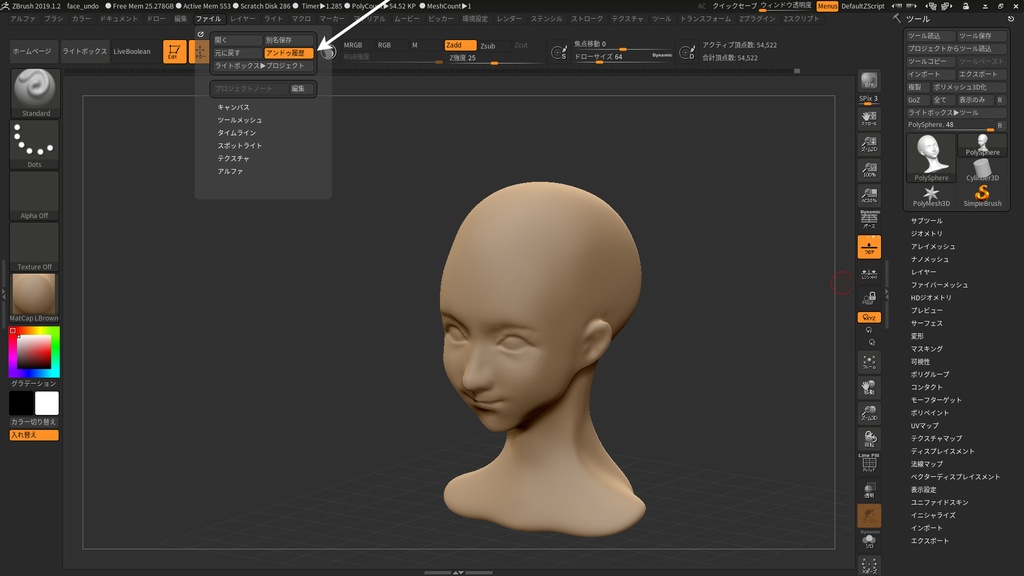Toggle Zadd sculpting mode
The height and width of the screenshot is (576, 1024).
(460, 45)
